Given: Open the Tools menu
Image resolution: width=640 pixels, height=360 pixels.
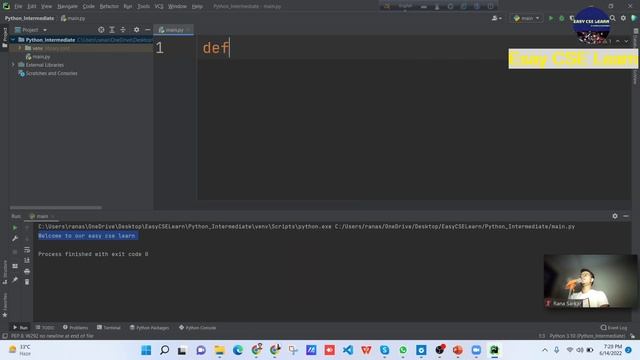Looking at the screenshot, I should click(x=143, y=6).
